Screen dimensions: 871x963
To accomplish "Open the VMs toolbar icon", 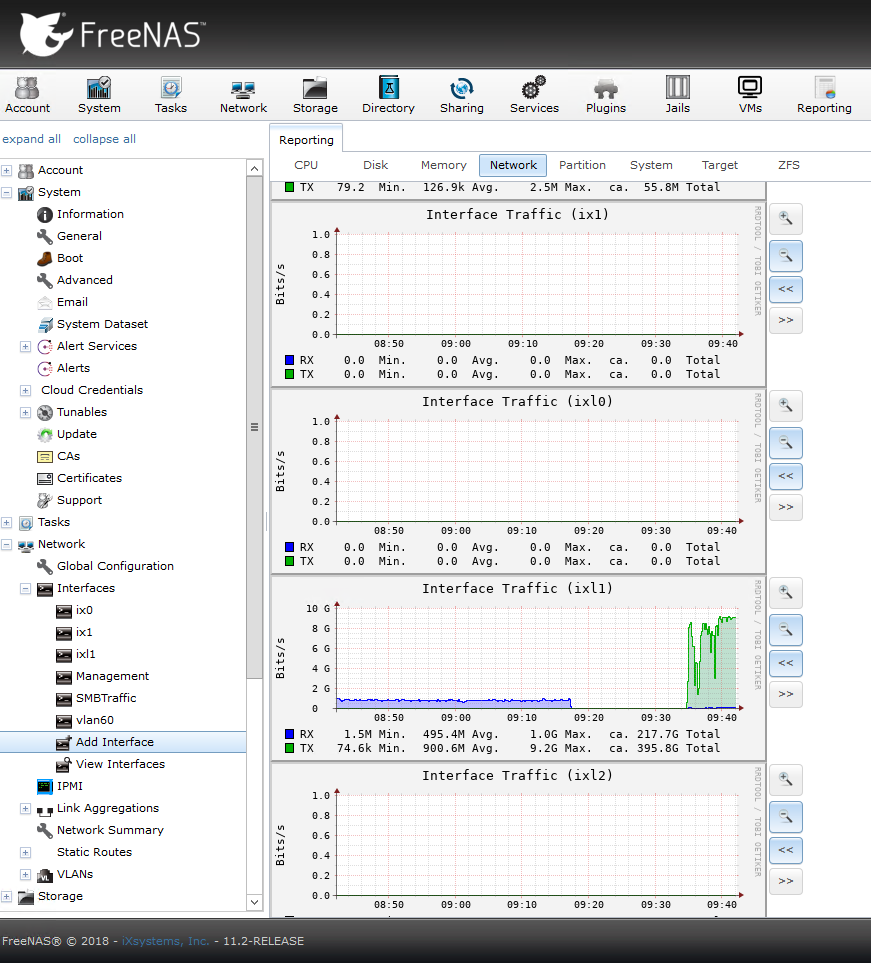I will (750, 95).
